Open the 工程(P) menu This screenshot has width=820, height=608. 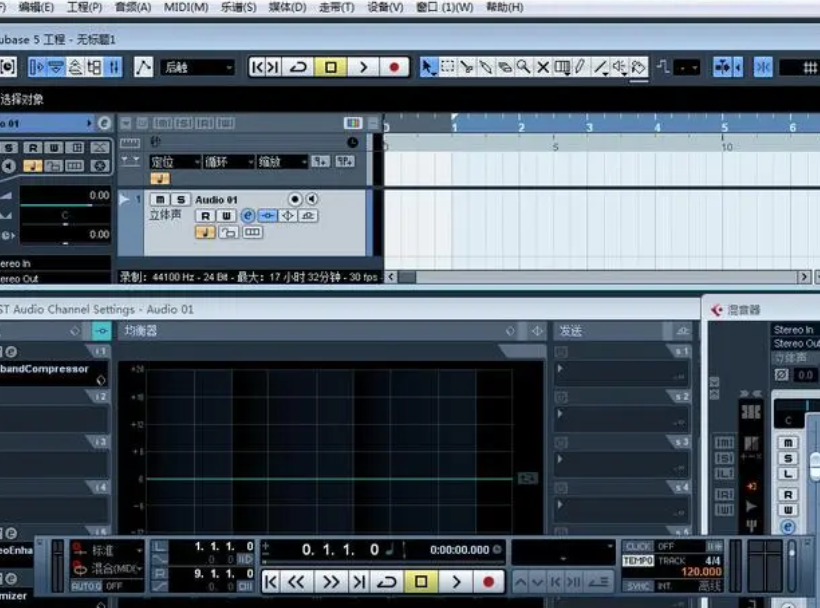85,7
